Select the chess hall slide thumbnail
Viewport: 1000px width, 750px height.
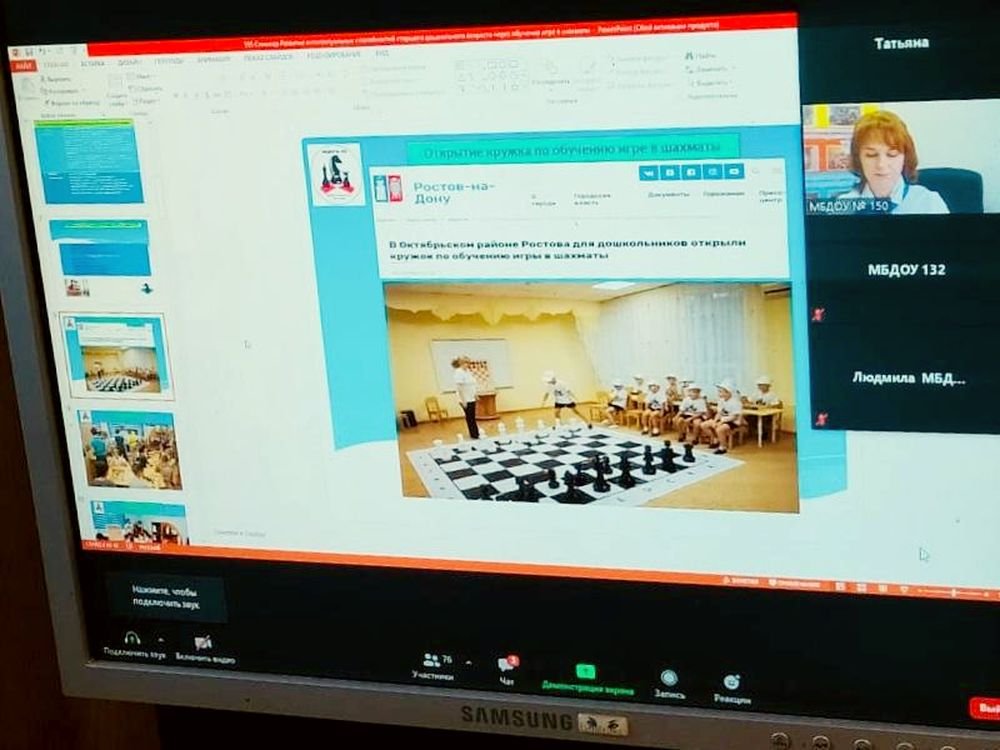(x=114, y=356)
